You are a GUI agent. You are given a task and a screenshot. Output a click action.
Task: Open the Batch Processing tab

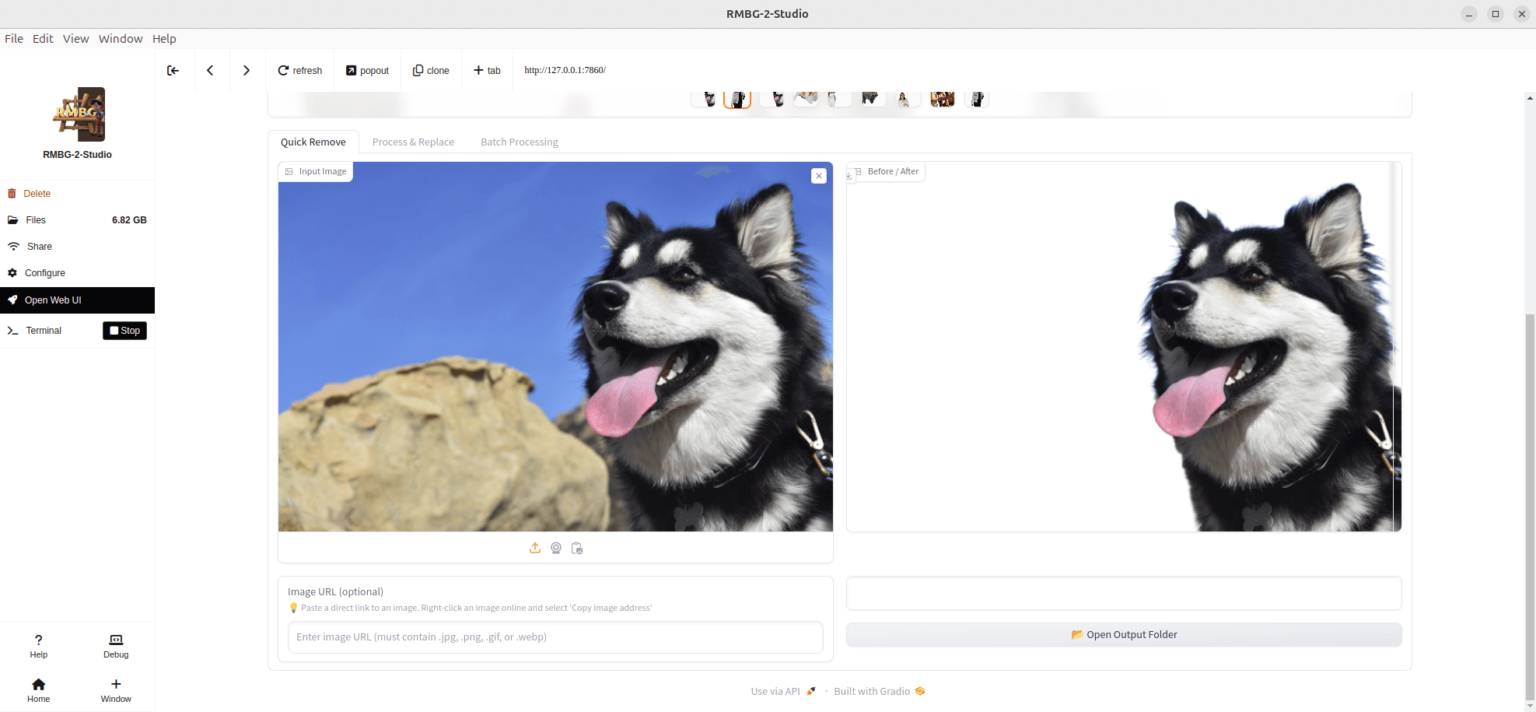point(519,141)
